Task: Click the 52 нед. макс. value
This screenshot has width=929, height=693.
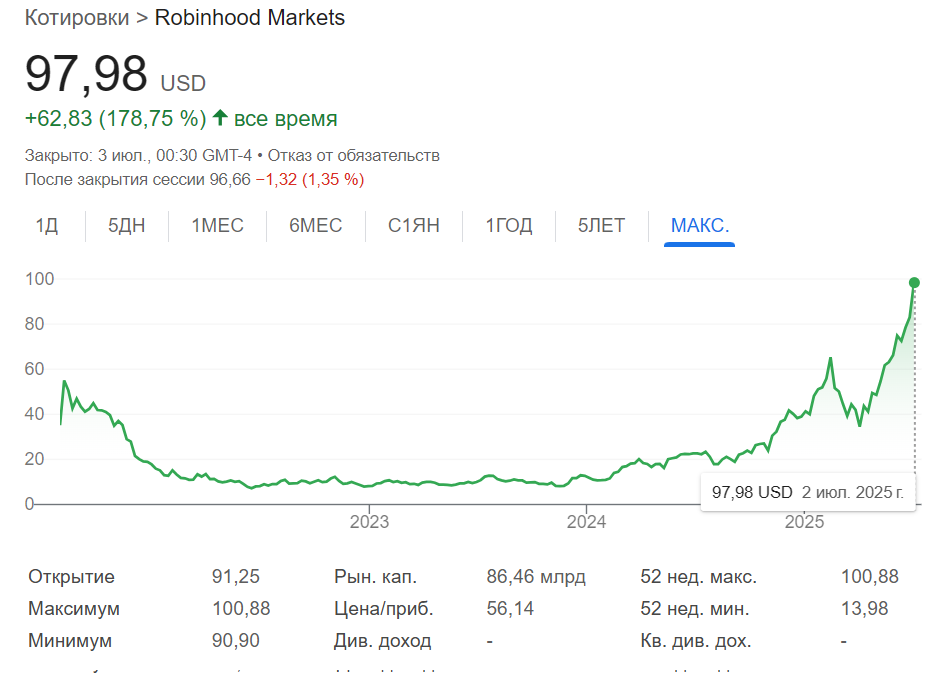Action: pos(870,577)
